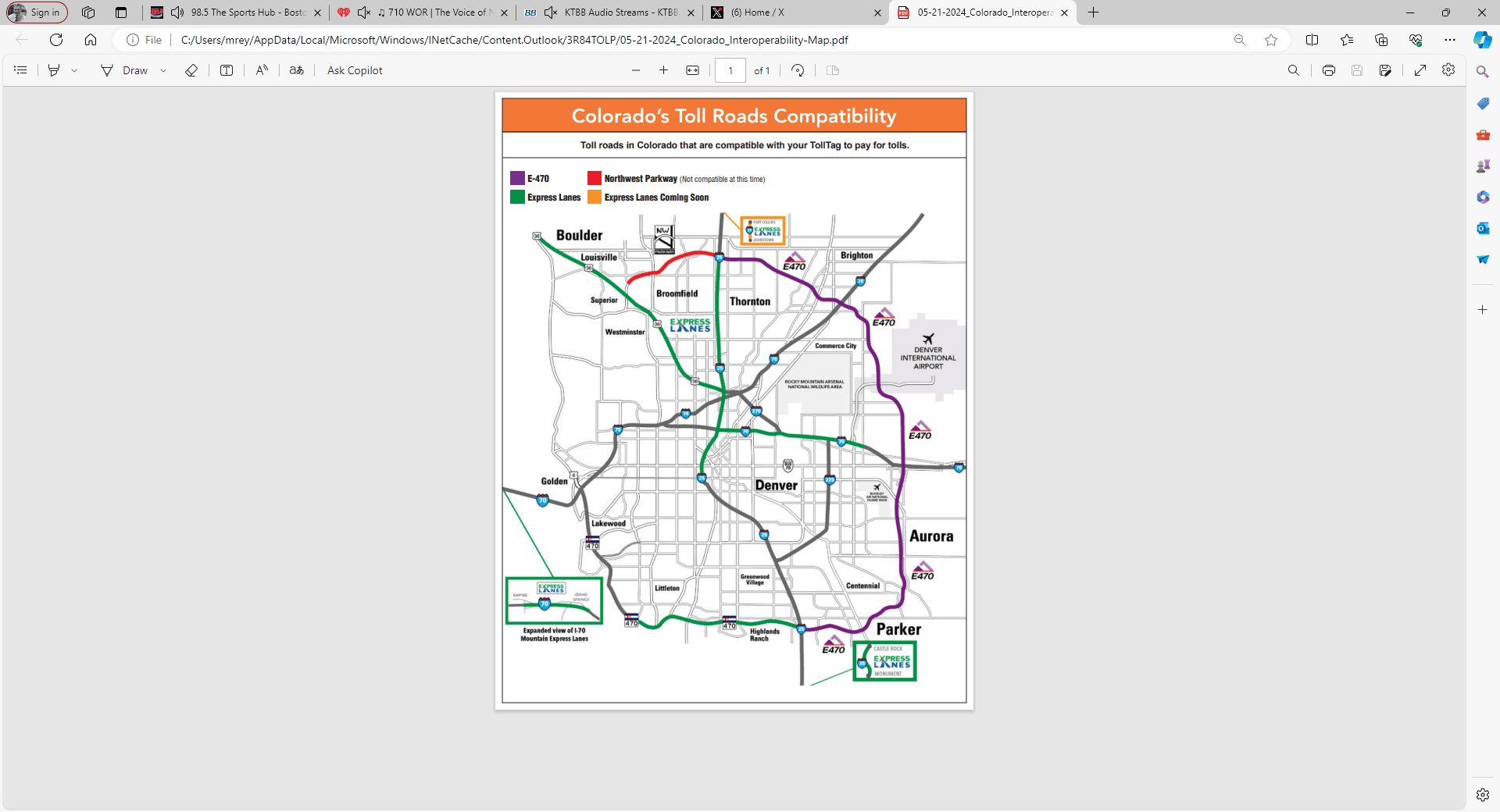
Task: Start Read aloud from the toolbar
Action: (262, 70)
